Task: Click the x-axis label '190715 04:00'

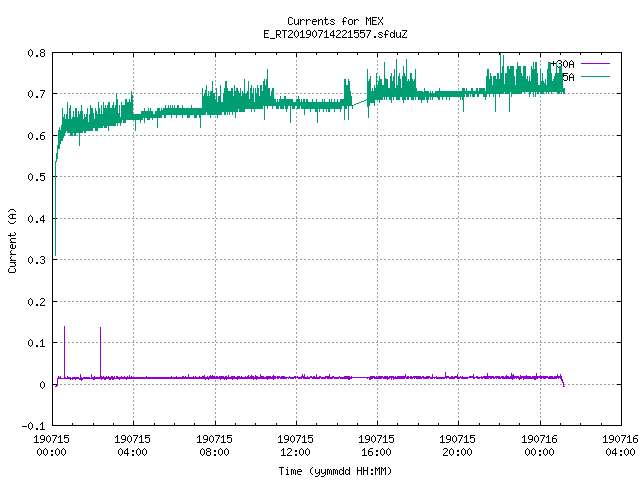Action: click(133, 445)
